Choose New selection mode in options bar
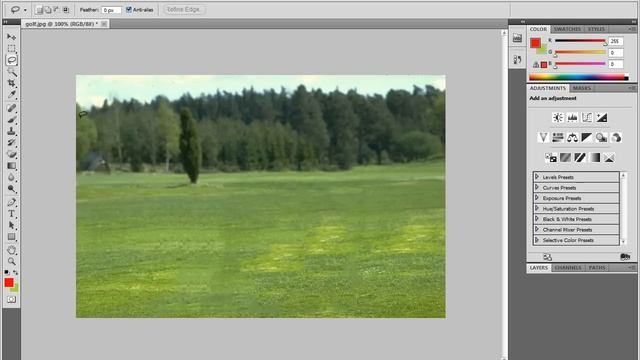Image resolution: width=640 pixels, height=360 pixels. 39,10
